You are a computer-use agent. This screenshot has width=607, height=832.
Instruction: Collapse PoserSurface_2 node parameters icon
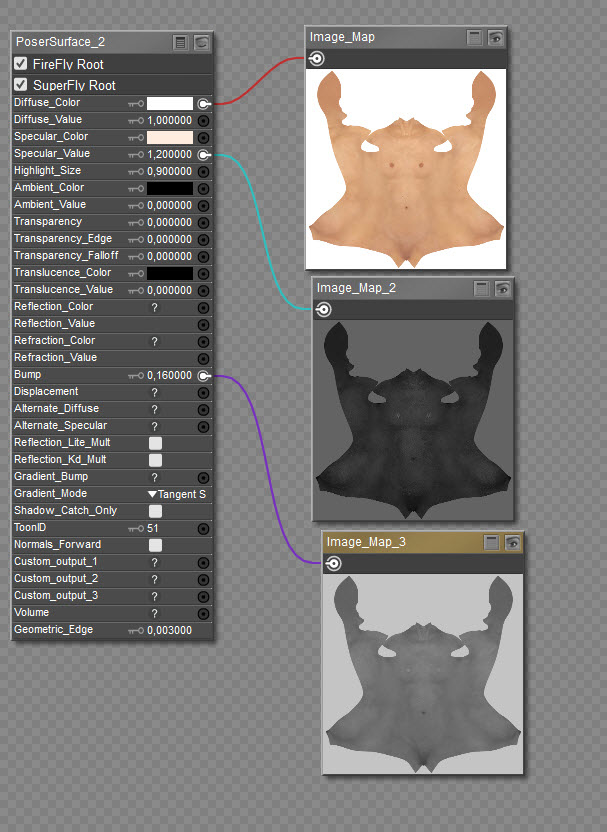(181, 42)
